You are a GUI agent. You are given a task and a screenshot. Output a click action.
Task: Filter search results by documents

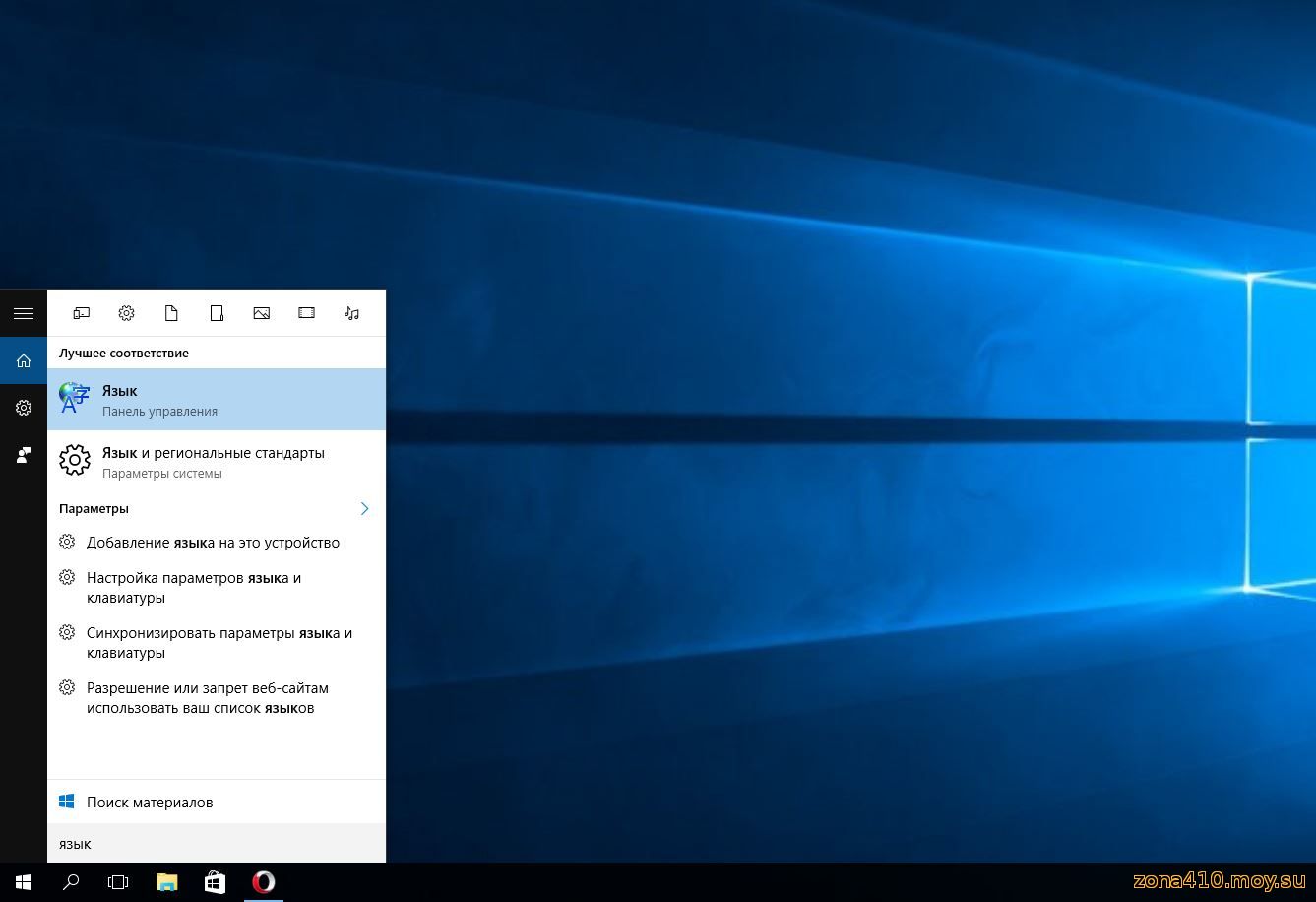(x=171, y=313)
